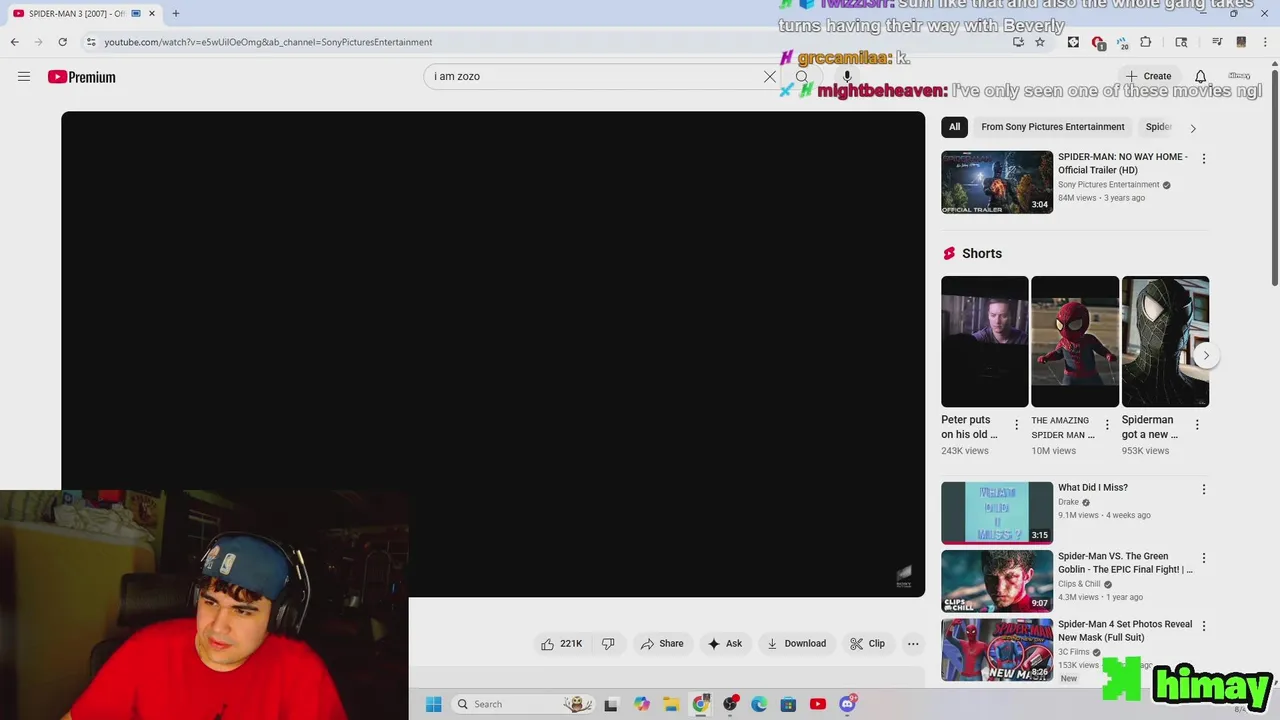Open 'Spiderman got a new' Short thumbnail
The width and height of the screenshot is (1280, 720).
(1165, 342)
